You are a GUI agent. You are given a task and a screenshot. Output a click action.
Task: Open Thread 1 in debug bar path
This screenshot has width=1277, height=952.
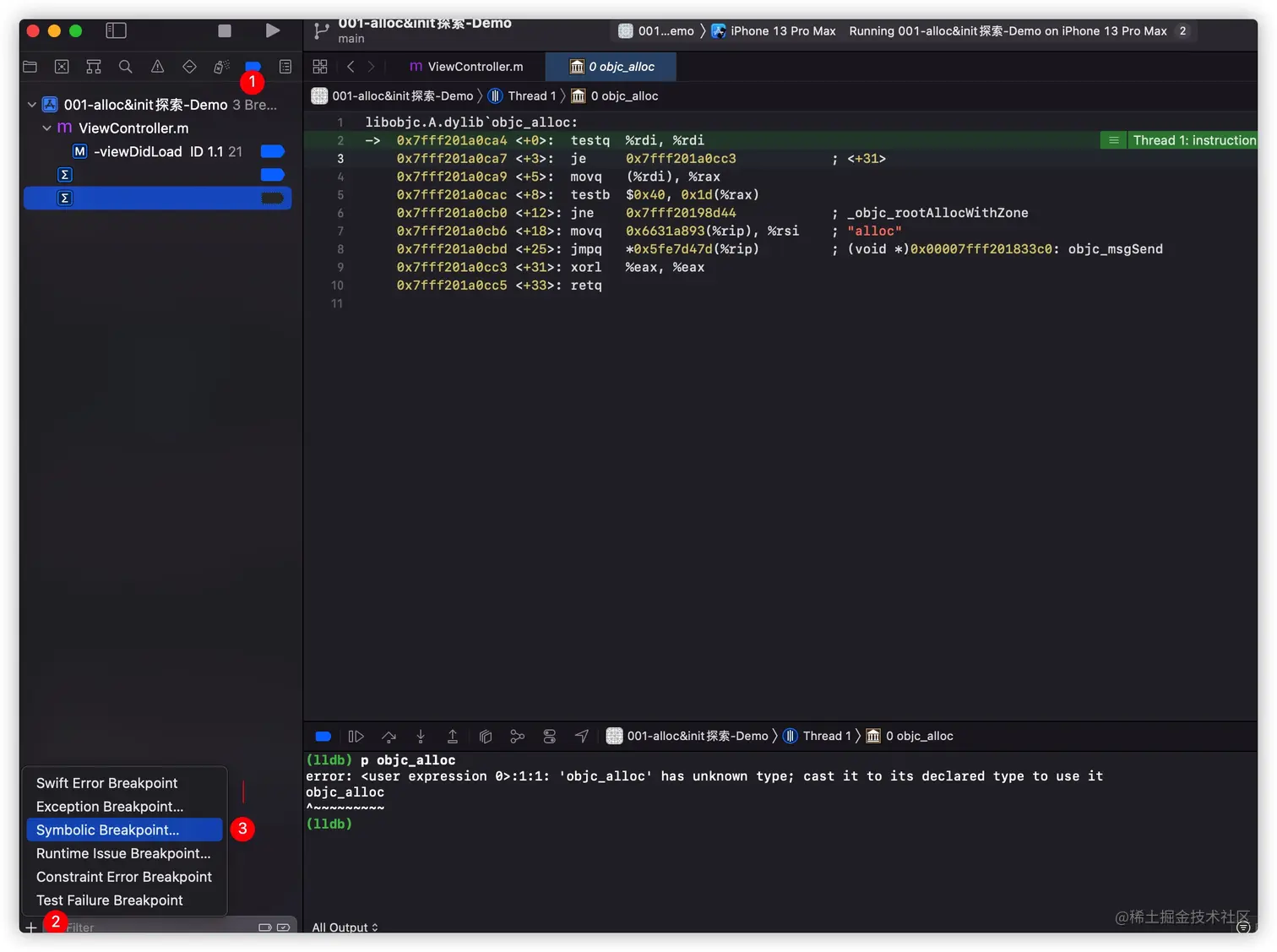coord(817,737)
